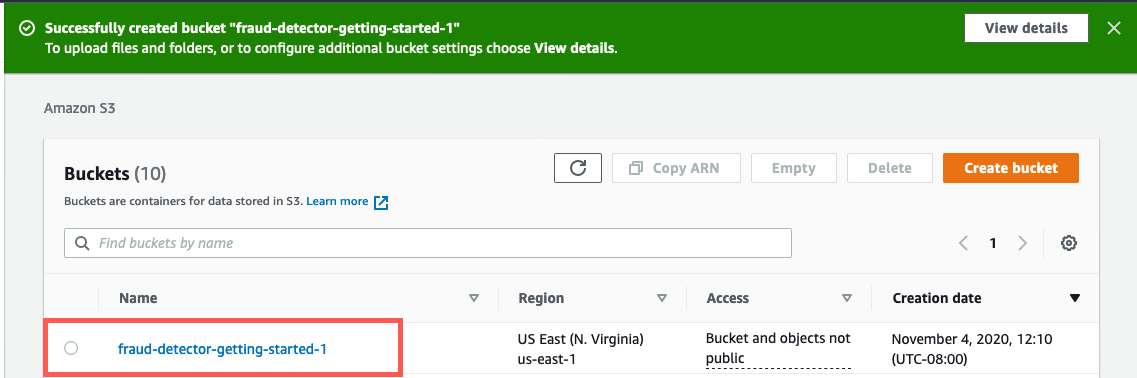Select the fraud-detector-getting-started-1 radio button
The image size is (1137, 378).
(71, 348)
